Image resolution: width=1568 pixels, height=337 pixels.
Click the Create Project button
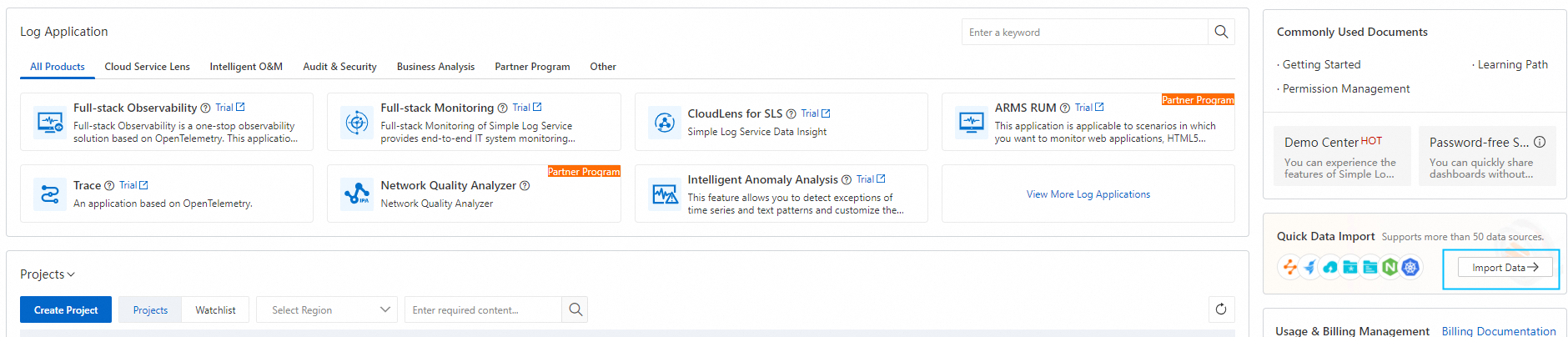click(x=66, y=309)
